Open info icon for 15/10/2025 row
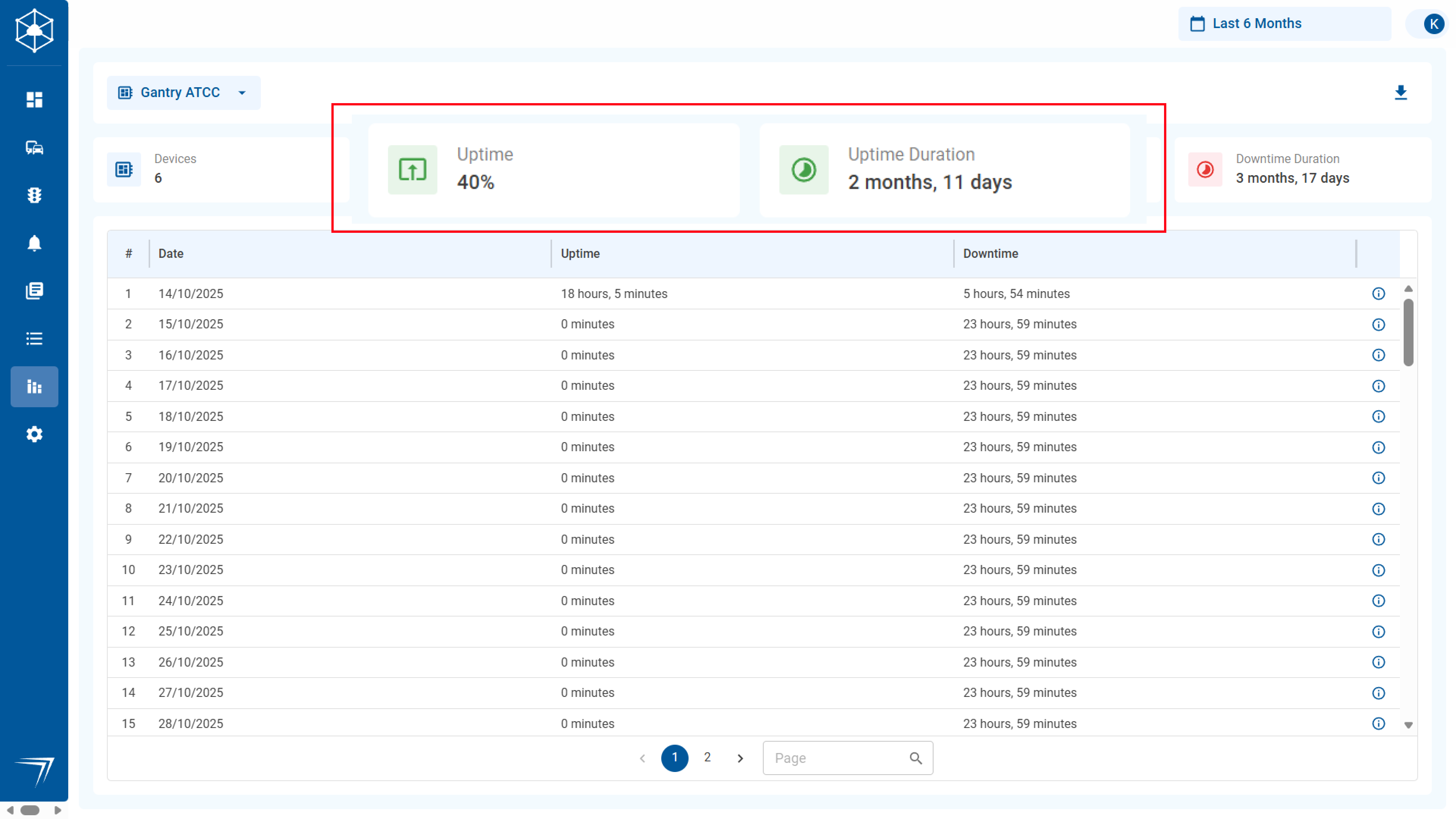 1379,325
